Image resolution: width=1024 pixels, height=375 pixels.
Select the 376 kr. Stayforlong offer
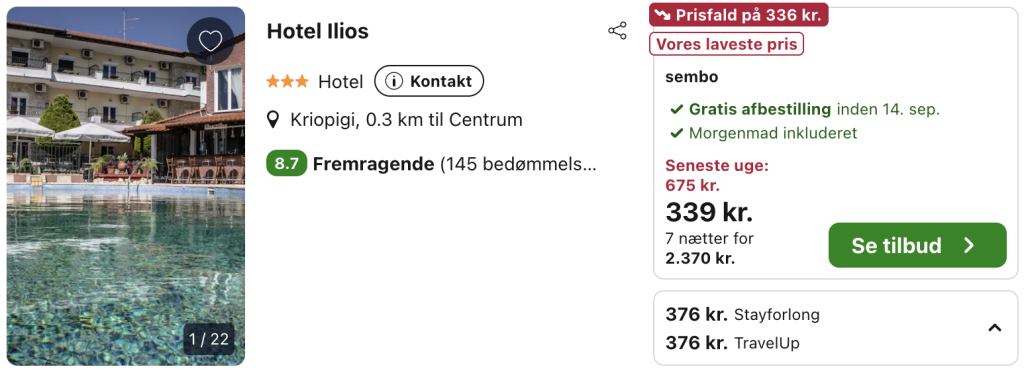point(743,314)
